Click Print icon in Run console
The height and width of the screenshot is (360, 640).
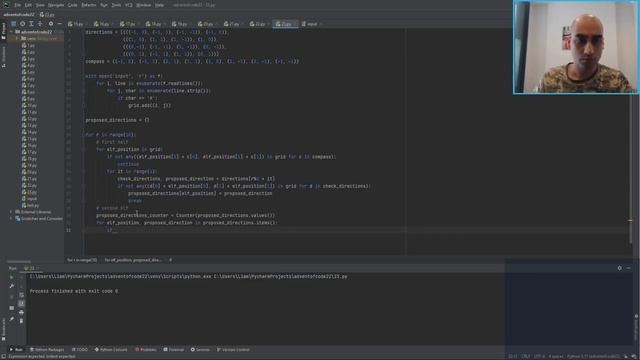(21, 313)
